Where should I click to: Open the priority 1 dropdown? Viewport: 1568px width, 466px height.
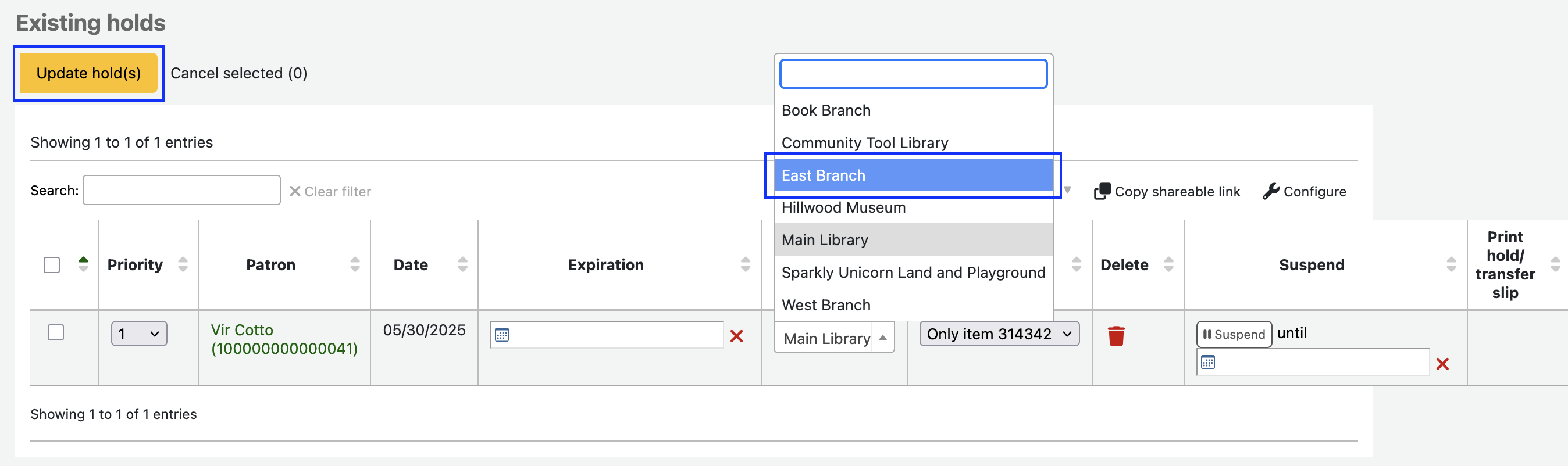(x=139, y=334)
